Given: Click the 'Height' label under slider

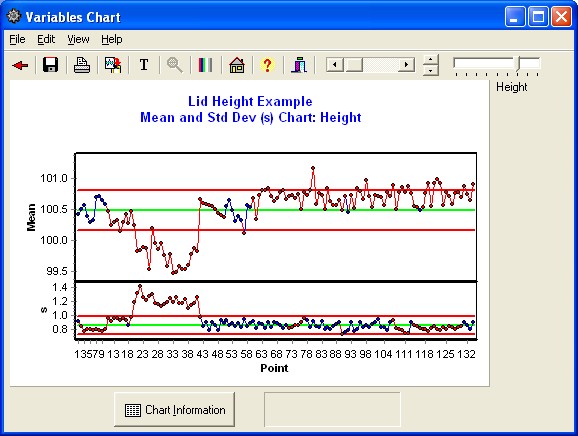Looking at the screenshot, I should tap(512, 87).
